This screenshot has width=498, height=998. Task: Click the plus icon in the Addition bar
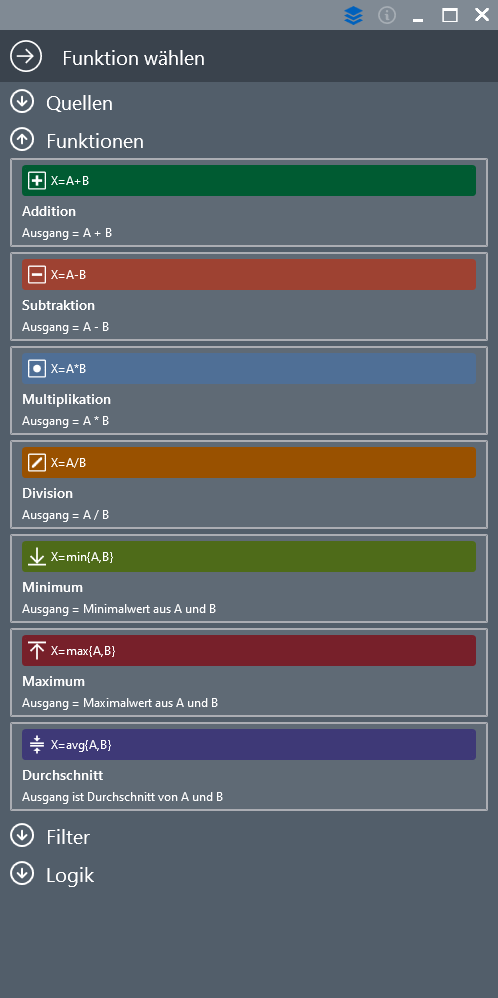(37, 181)
